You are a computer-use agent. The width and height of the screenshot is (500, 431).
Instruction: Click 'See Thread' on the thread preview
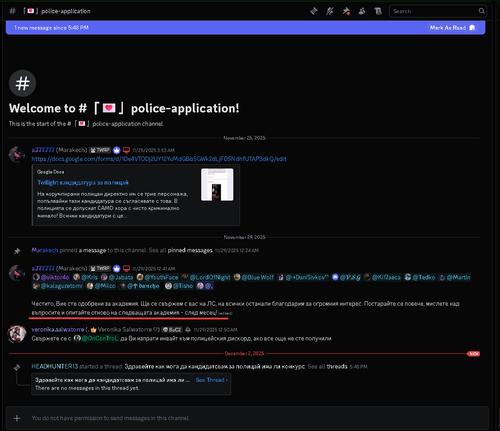coord(212,380)
